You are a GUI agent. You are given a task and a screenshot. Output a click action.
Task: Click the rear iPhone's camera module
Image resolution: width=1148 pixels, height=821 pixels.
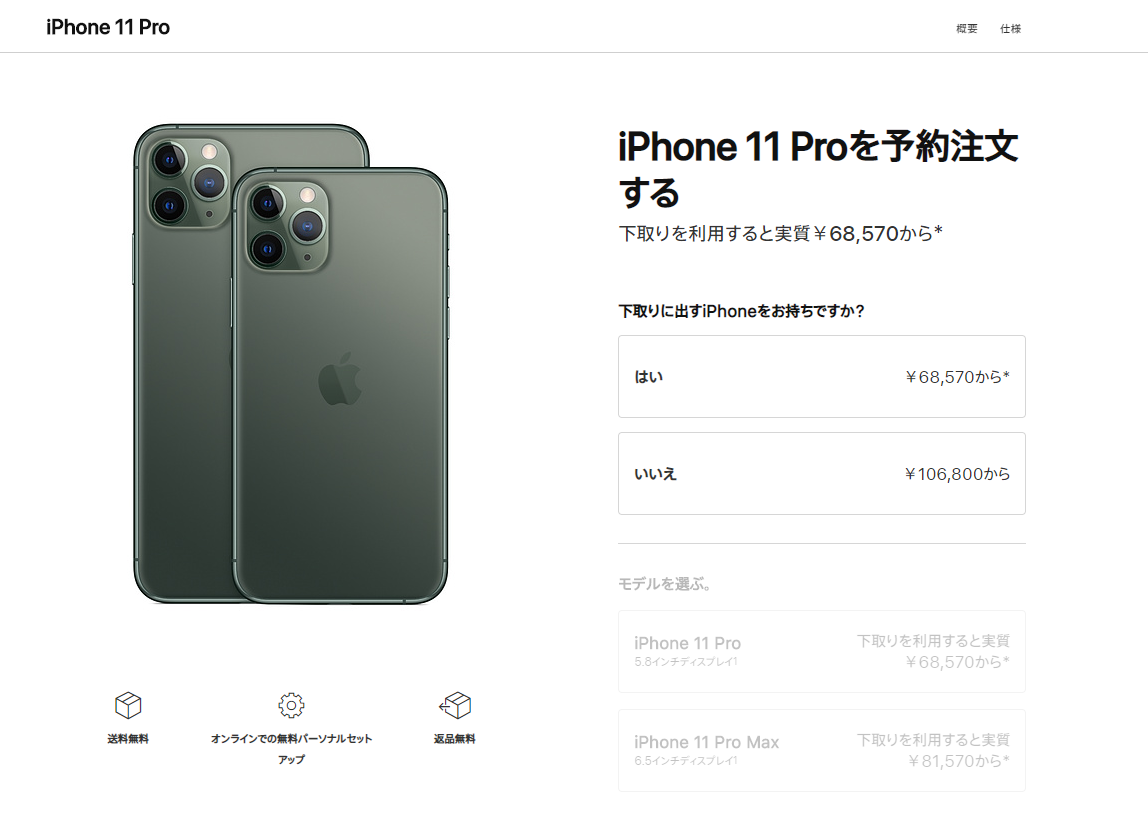point(188,181)
